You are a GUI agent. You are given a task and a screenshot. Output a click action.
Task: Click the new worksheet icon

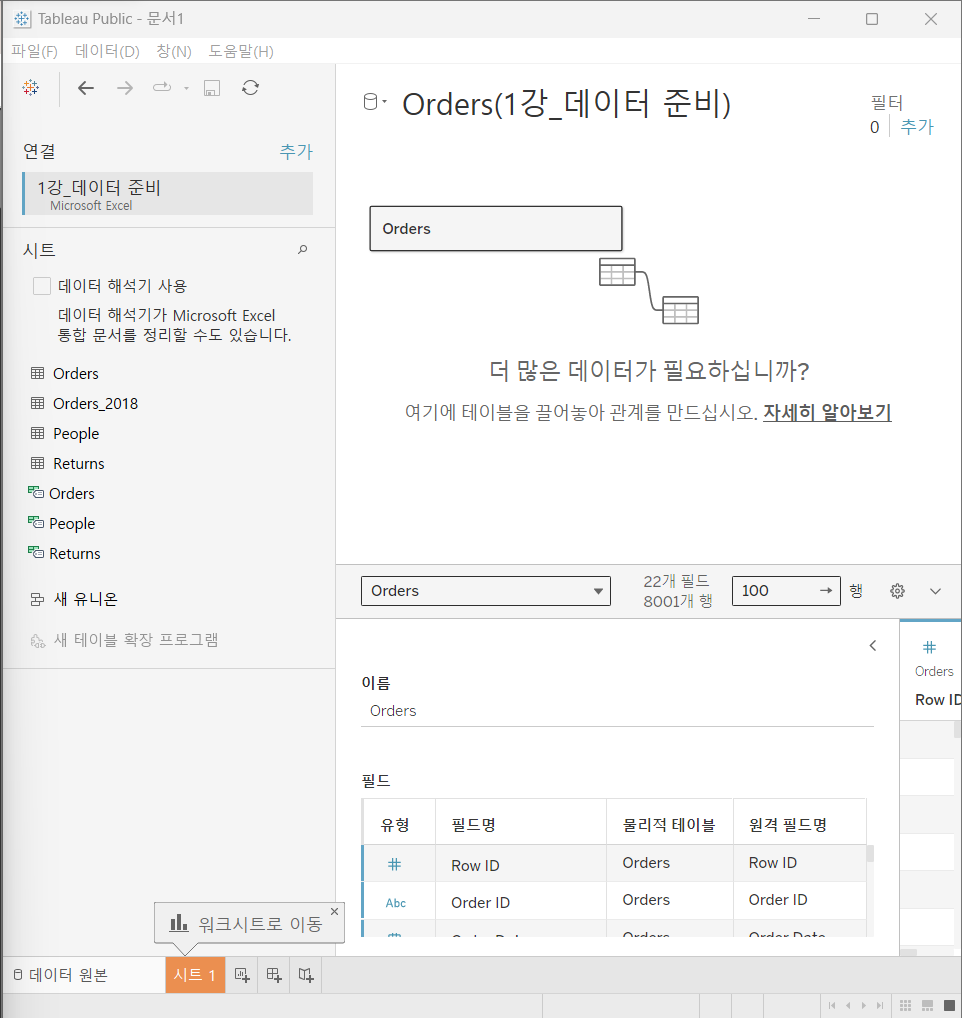tap(241, 975)
